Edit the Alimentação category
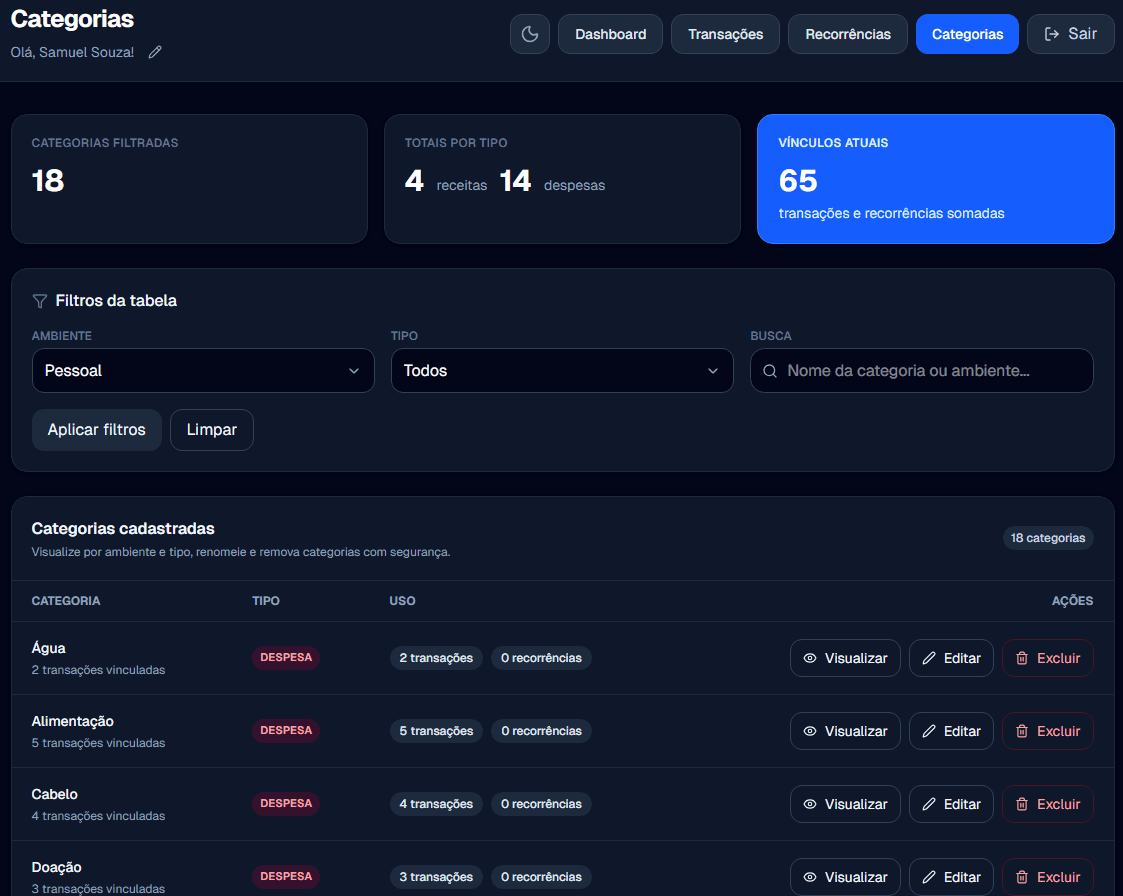 [x=951, y=731]
